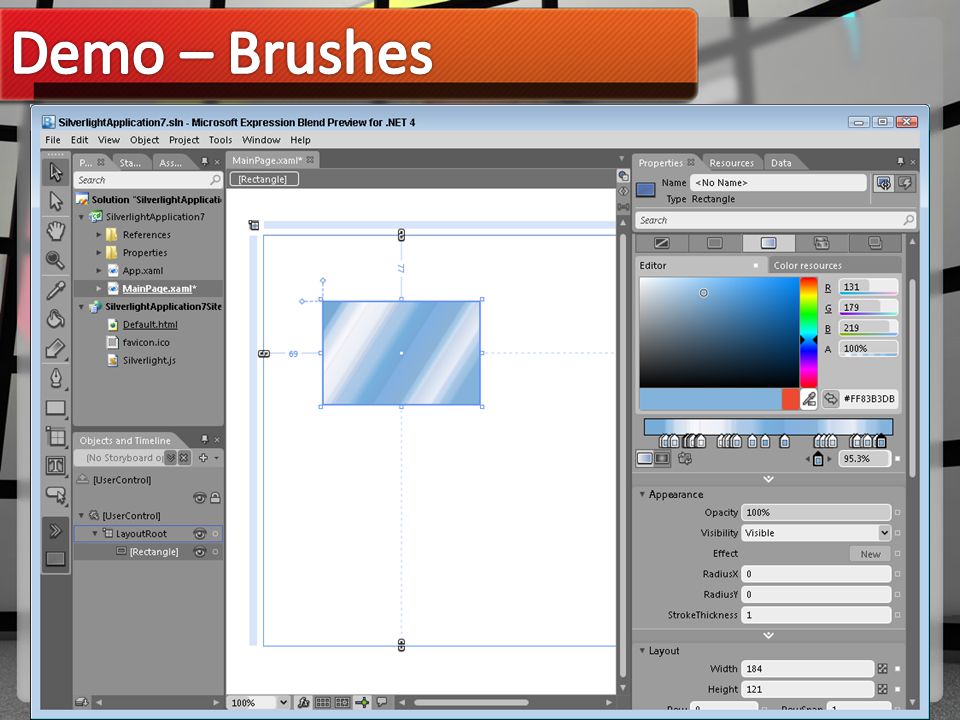
Task: Show the Events lightning view
Action: 905,183
